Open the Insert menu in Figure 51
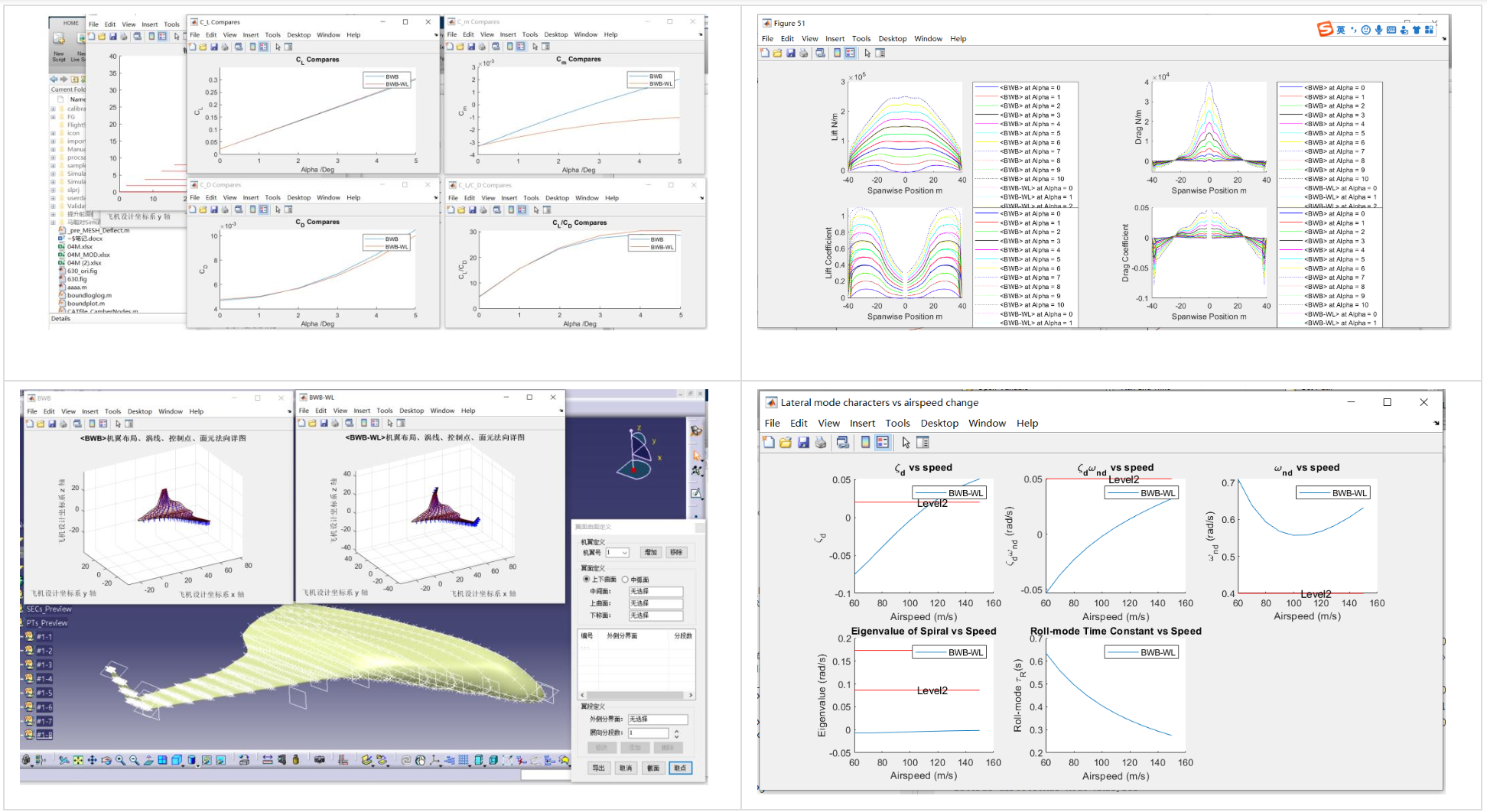The height and width of the screenshot is (812, 1487). [835, 39]
